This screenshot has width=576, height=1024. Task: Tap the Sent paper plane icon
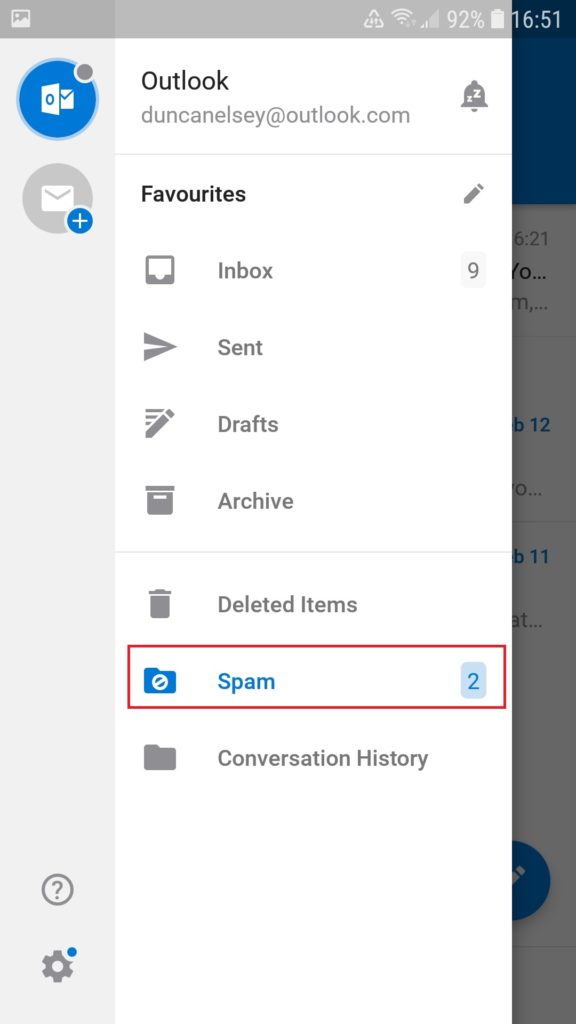160,347
